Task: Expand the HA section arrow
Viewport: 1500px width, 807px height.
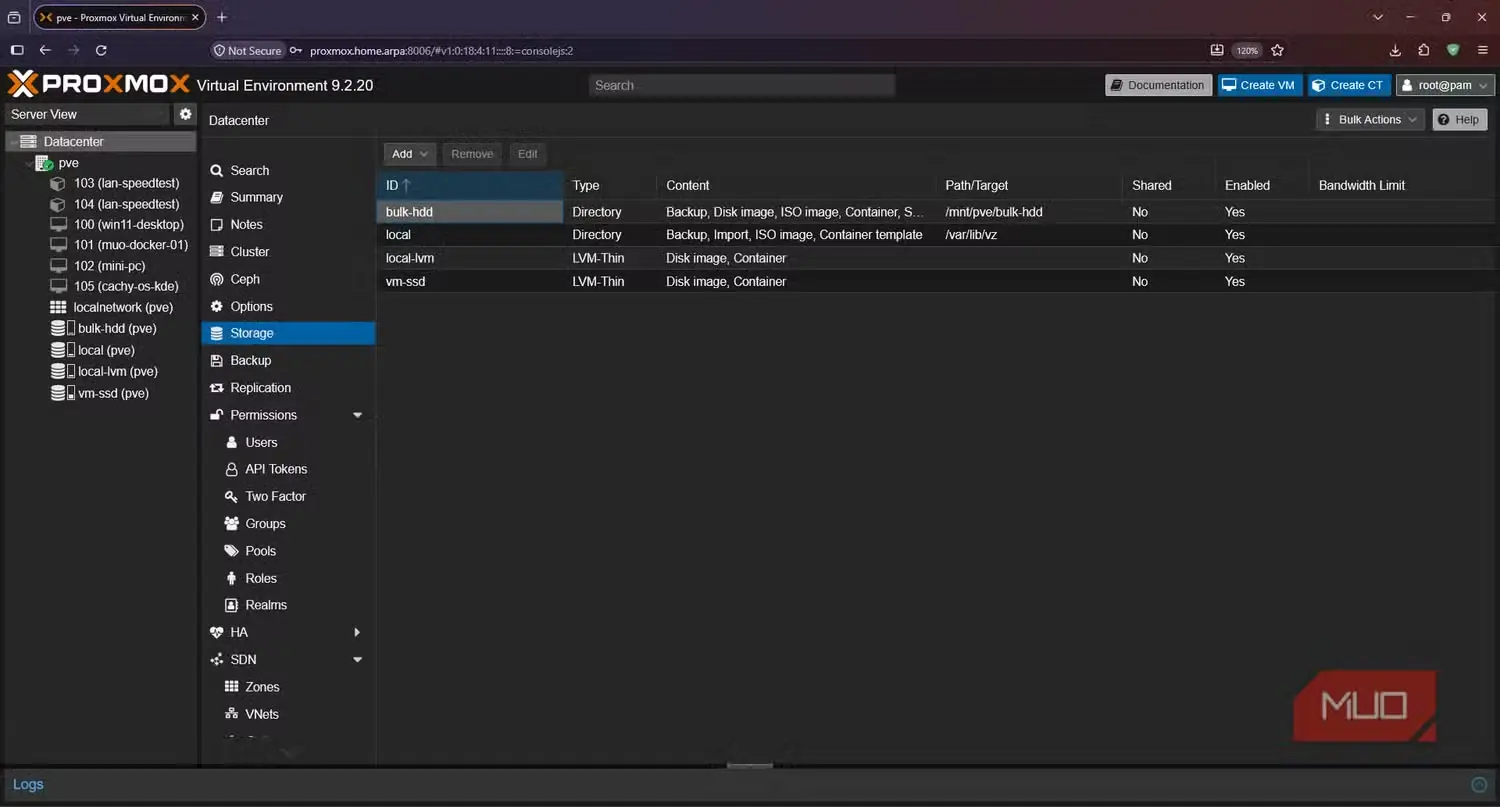Action: (357, 632)
